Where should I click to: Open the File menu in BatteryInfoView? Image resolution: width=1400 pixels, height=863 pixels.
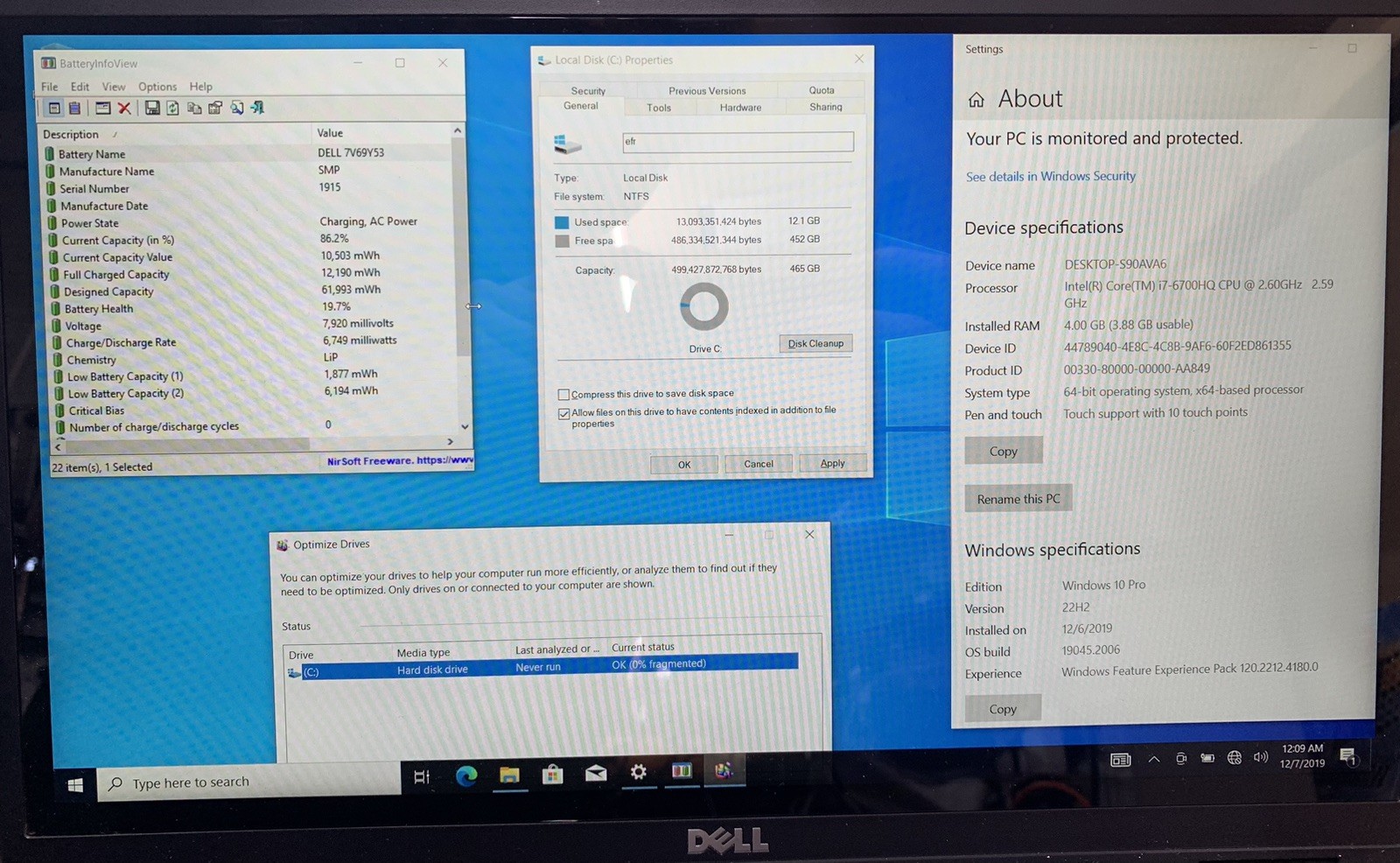[x=49, y=87]
